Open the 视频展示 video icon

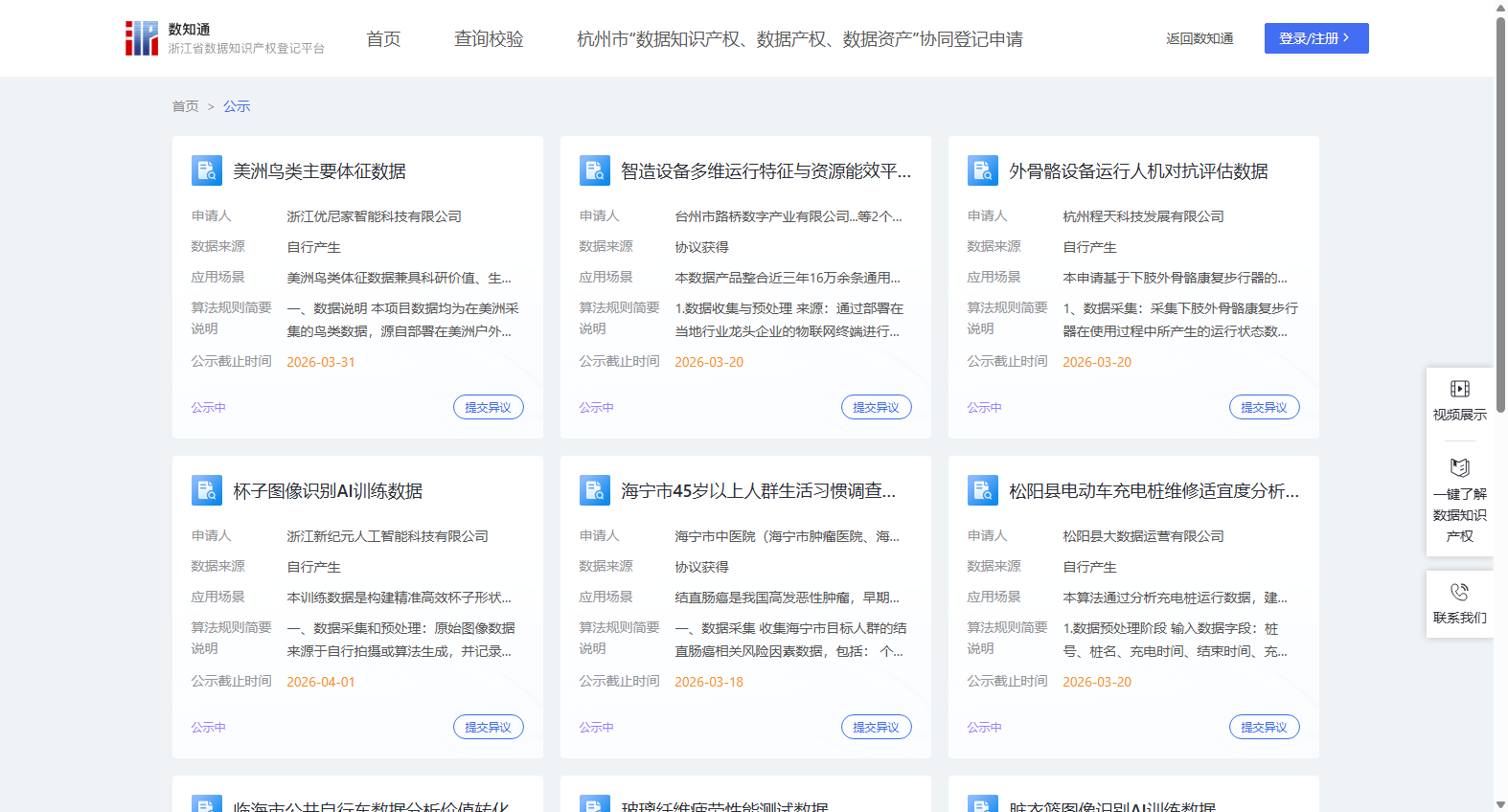tap(1460, 389)
